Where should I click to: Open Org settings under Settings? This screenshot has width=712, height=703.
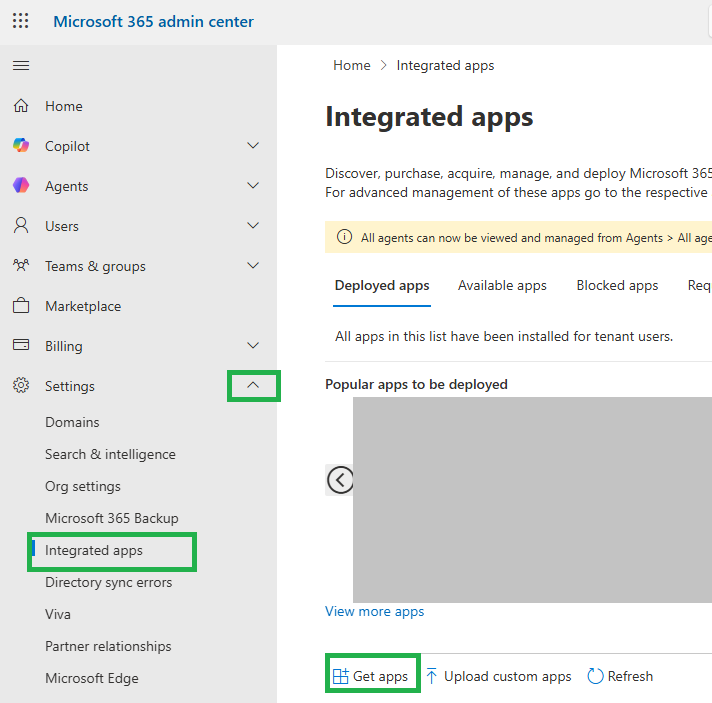83,486
